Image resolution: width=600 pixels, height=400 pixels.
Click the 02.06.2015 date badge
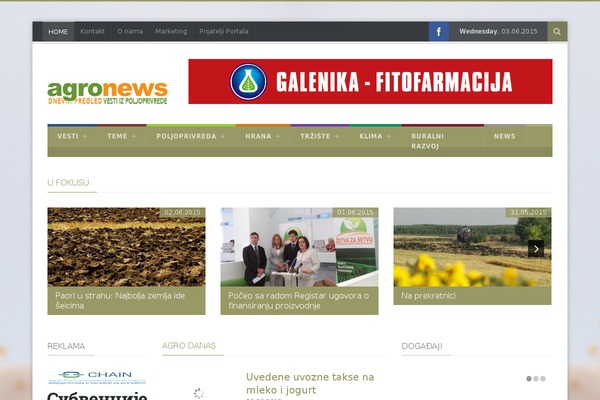182,212
